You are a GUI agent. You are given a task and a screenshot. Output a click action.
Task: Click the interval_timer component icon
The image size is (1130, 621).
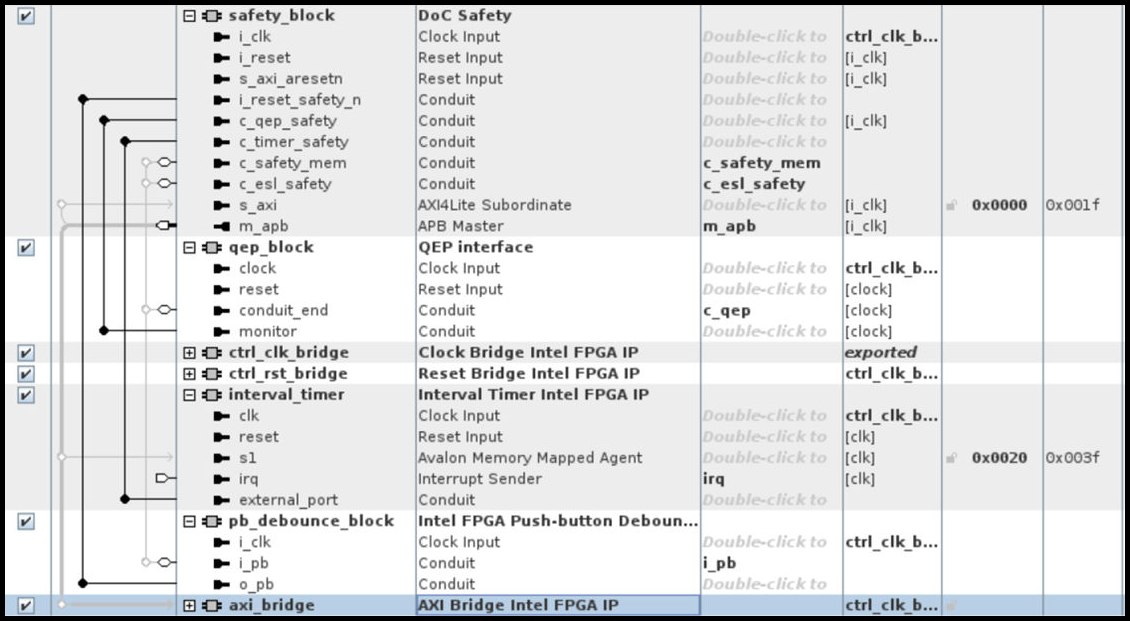[x=211, y=394]
